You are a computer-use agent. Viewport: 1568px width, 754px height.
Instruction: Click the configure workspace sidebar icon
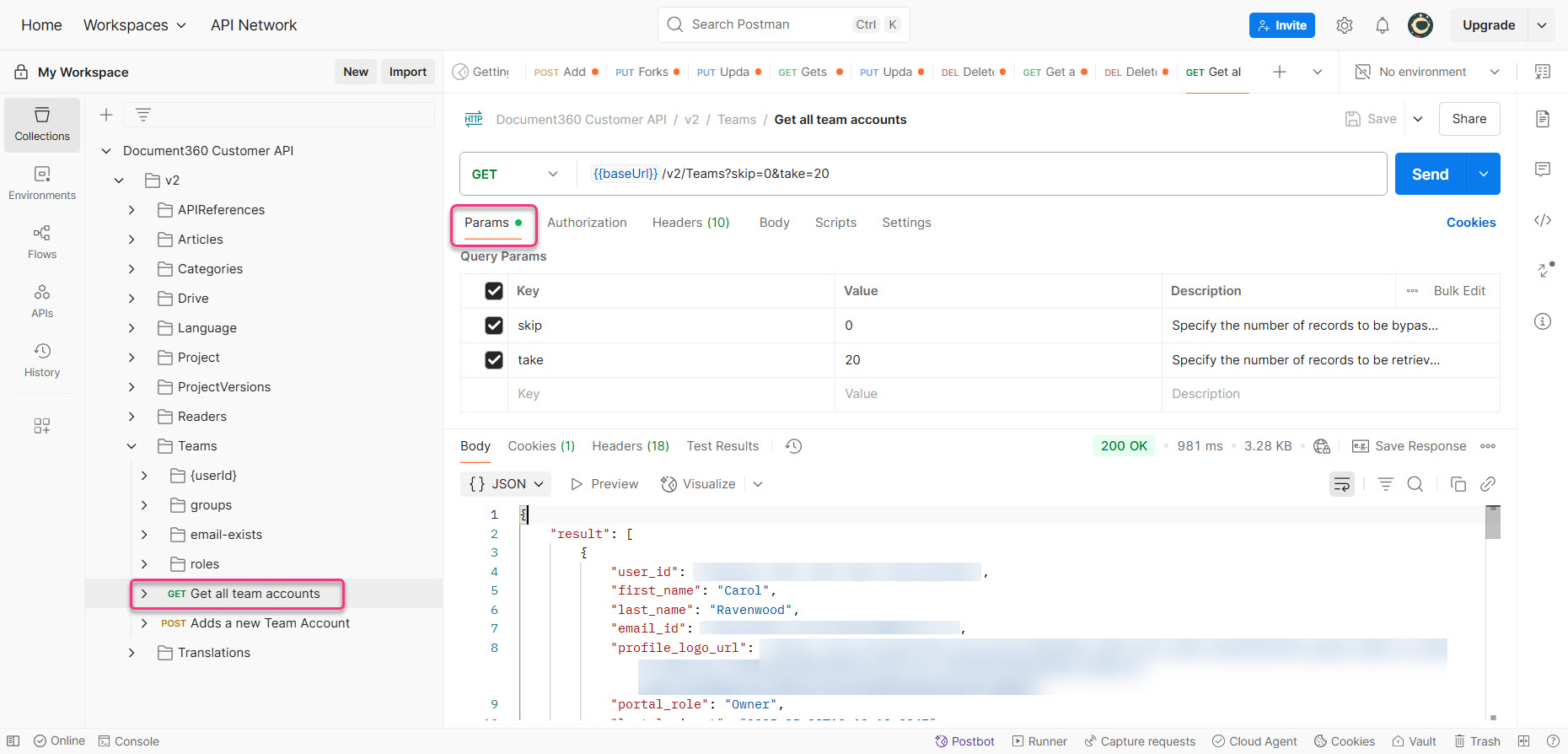[x=42, y=426]
